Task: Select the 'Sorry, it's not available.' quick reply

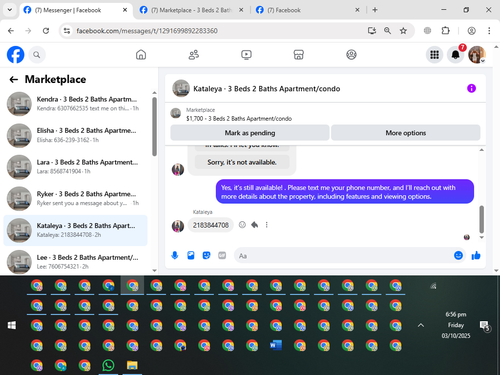Action: tap(242, 162)
